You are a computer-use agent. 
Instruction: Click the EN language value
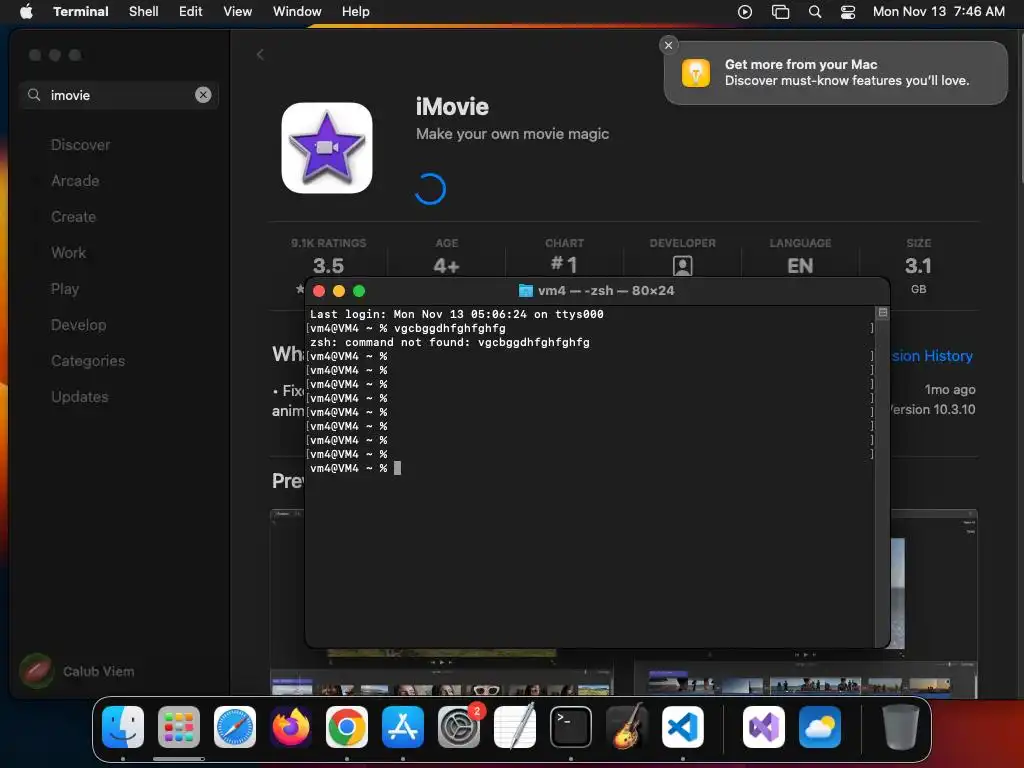(x=800, y=266)
